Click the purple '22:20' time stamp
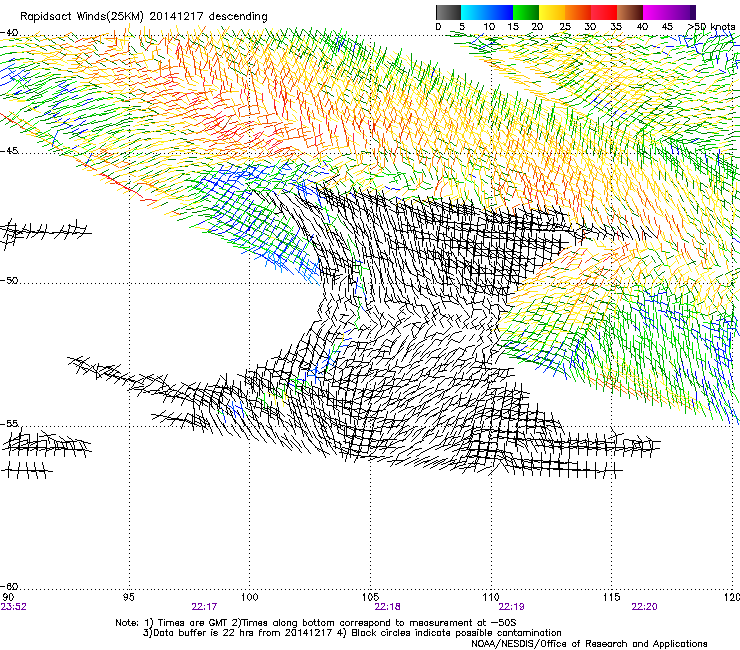740x650 pixels. (x=644, y=607)
